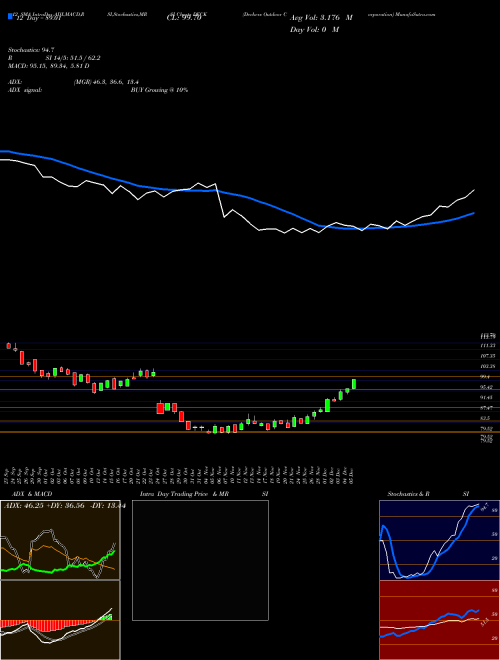This screenshot has width=500, height=660.
Task: Click the 'Avg Vol: 3.176 M' text
Action: 321,18
